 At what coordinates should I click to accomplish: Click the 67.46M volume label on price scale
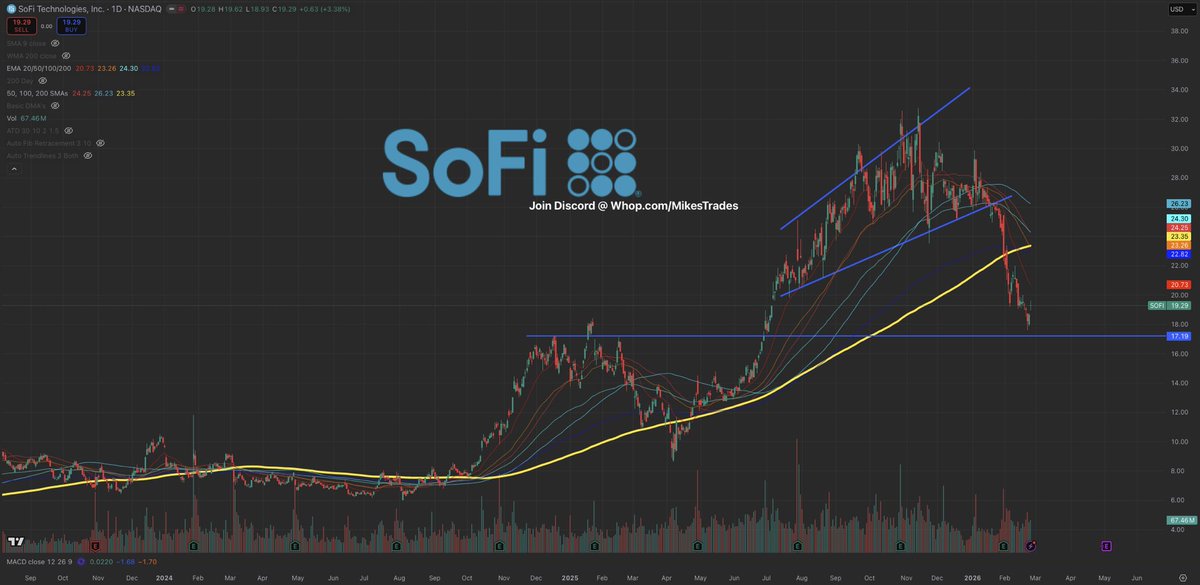pos(1181,520)
